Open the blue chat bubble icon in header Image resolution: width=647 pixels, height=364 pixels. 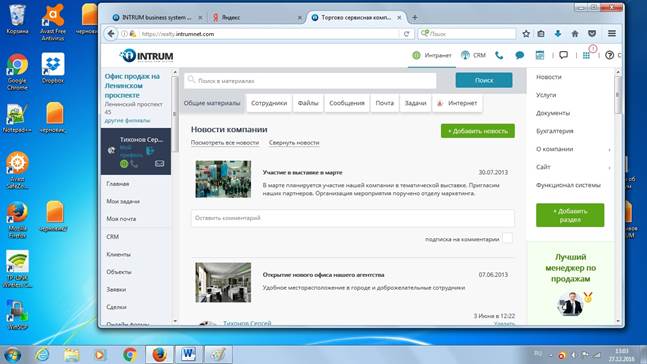[519, 55]
